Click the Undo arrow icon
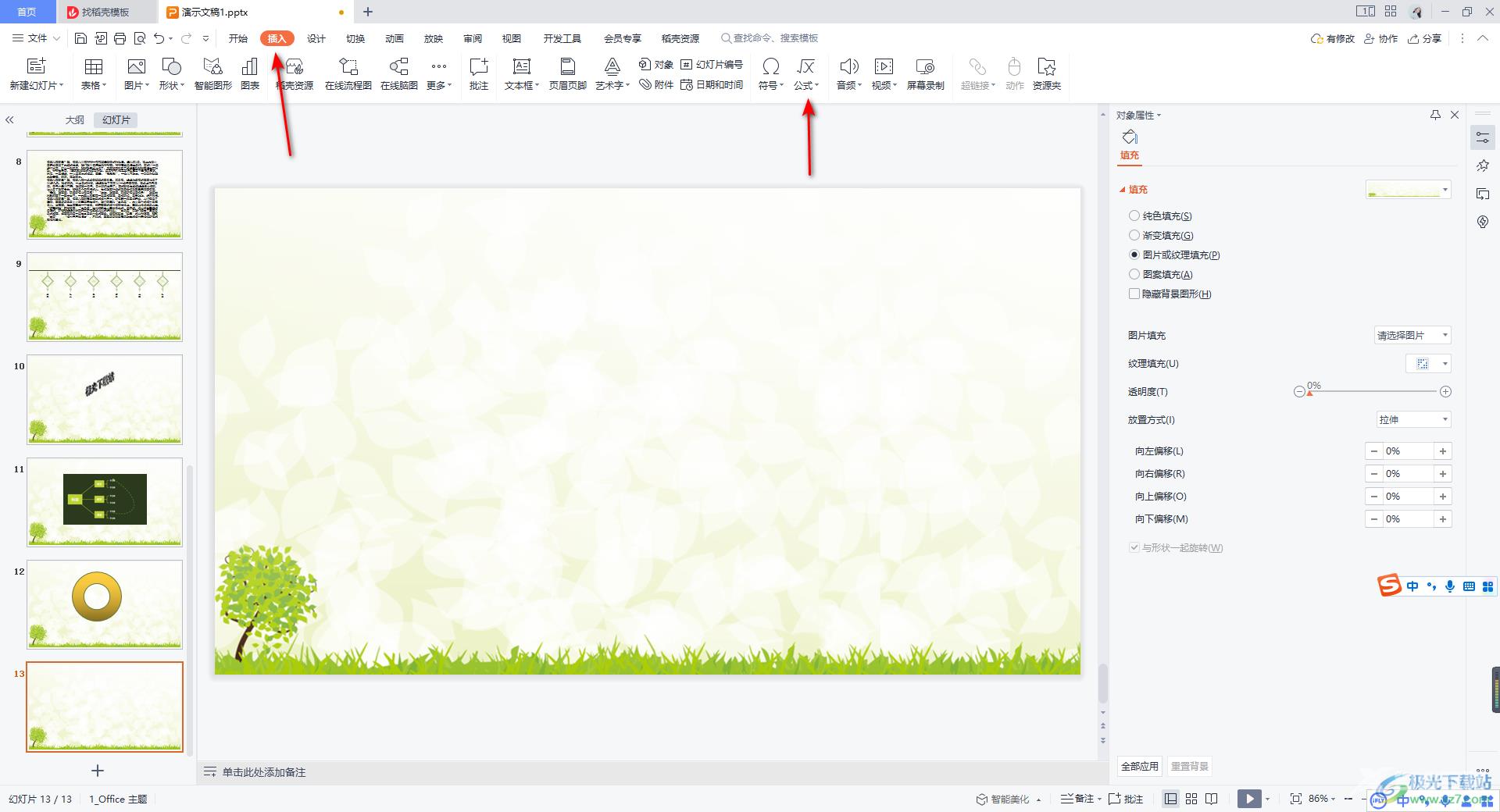Viewport: 1500px width, 812px height. pyautogui.click(x=159, y=38)
